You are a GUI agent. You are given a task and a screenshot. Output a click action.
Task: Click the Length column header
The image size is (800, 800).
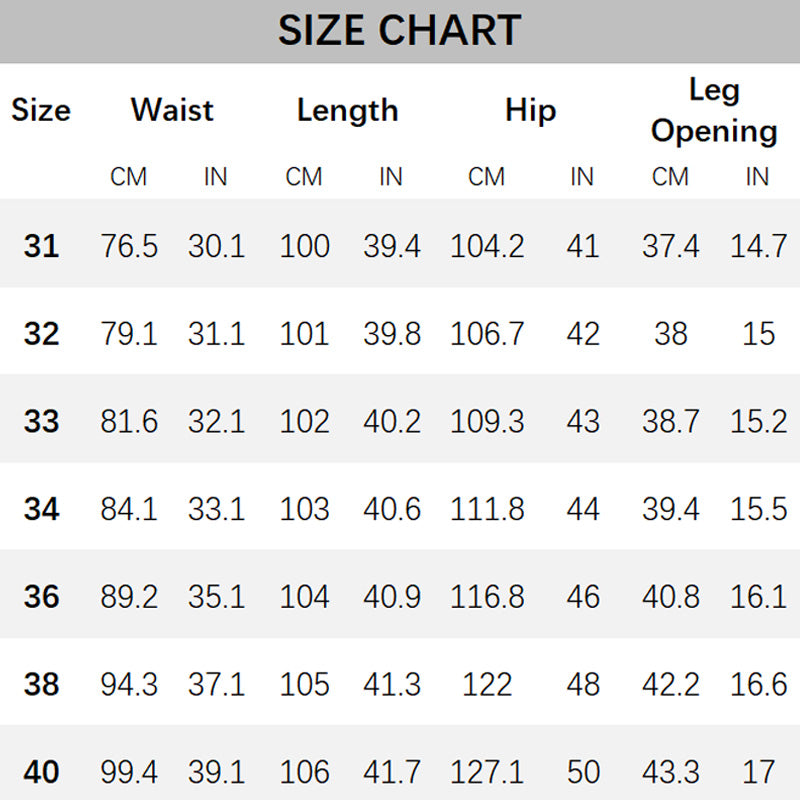[x=347, y=110]
